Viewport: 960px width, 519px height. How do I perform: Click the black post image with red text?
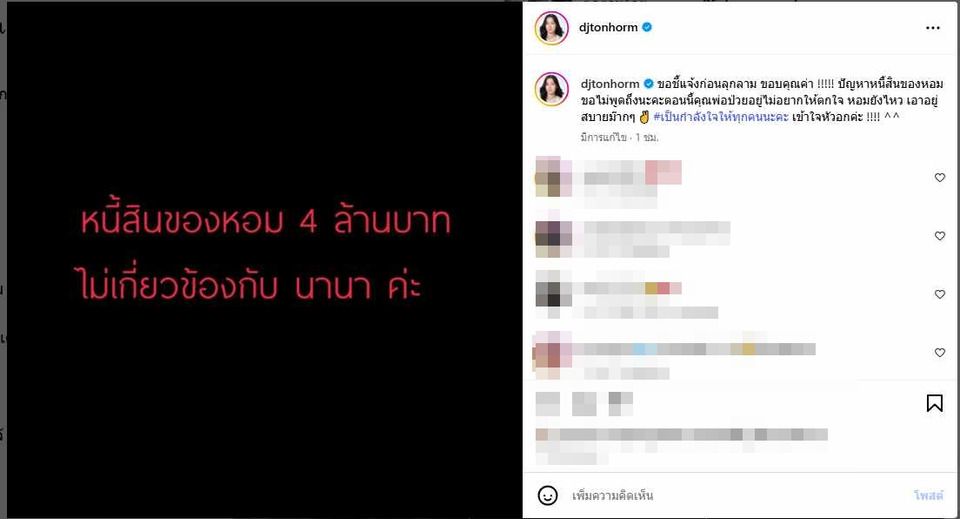tap(264, 260)
